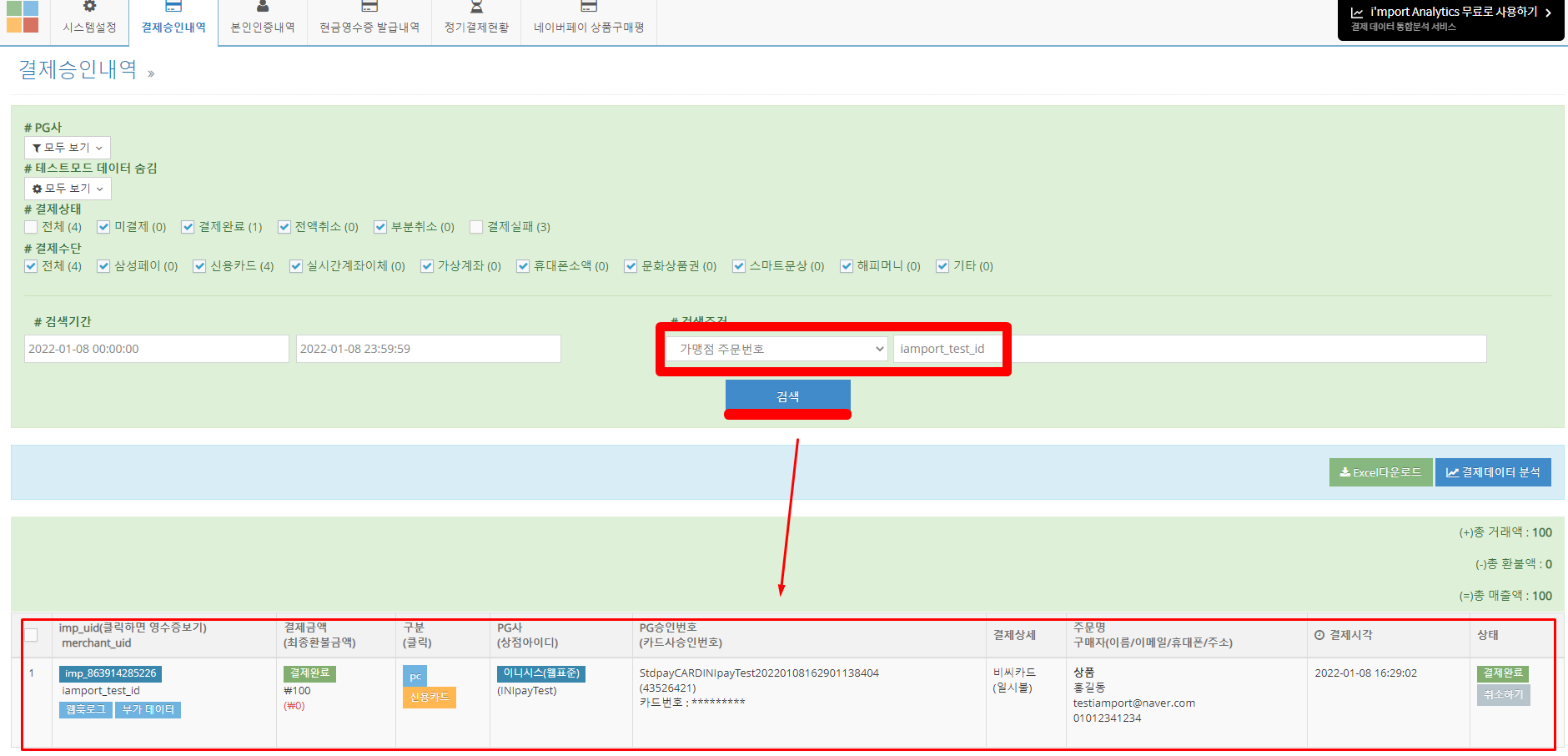Open 현금영수증 발급내역 tab

click(x=369, y=23)
